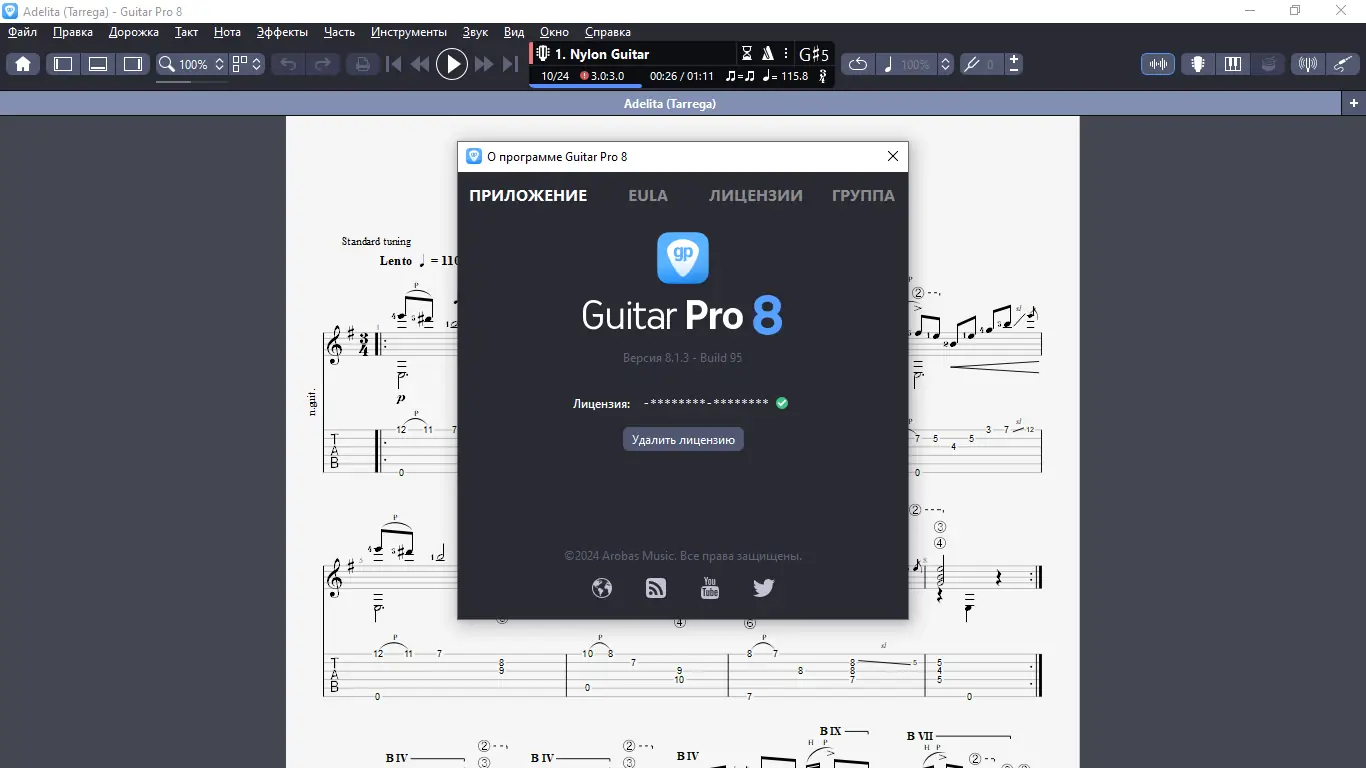The height and width of the screenshot is (768, 1366).
Task: Open the Файл menu
Action: point(22,32)
